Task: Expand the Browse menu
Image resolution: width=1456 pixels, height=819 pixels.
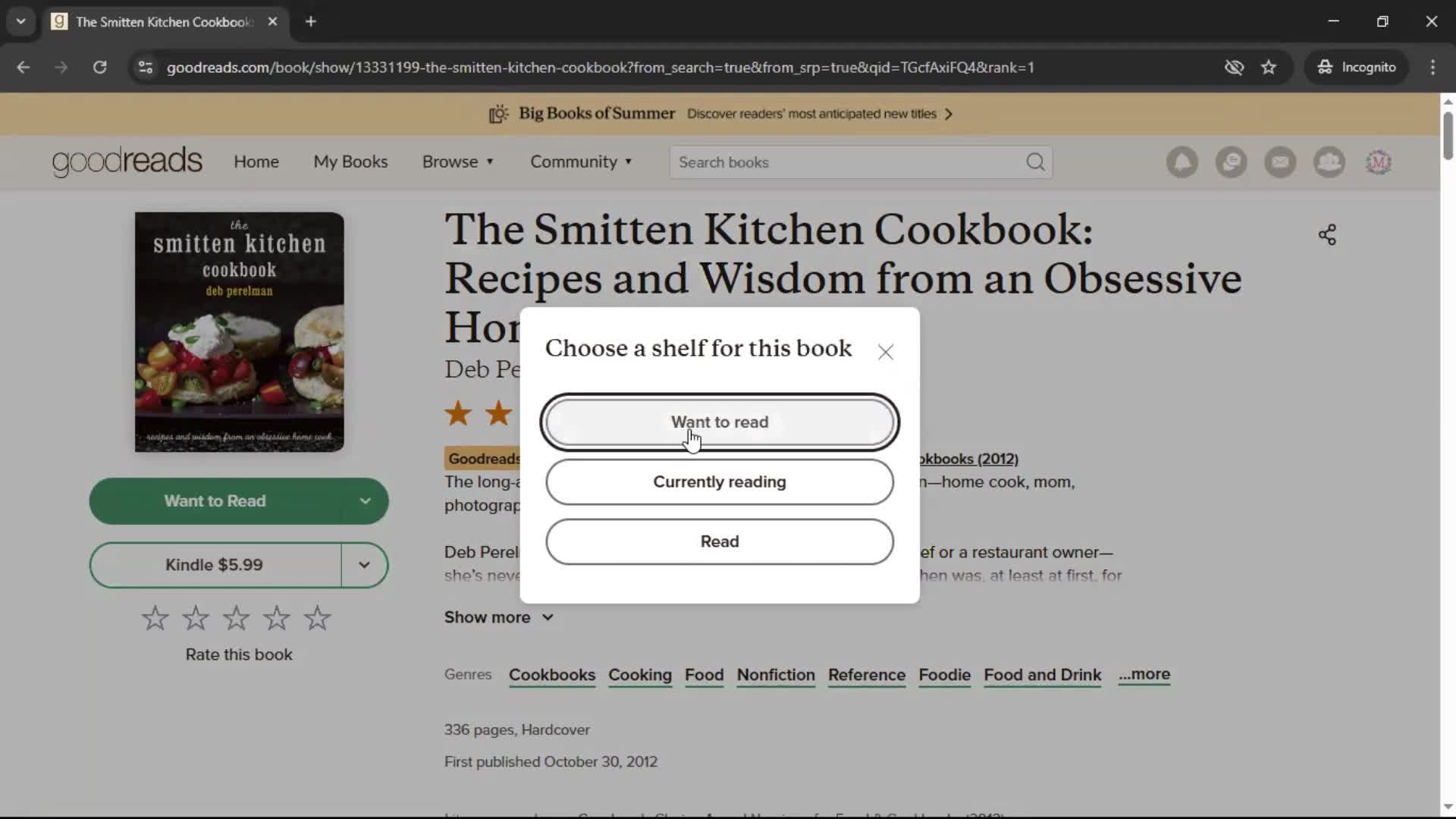Action: (458, 162)
